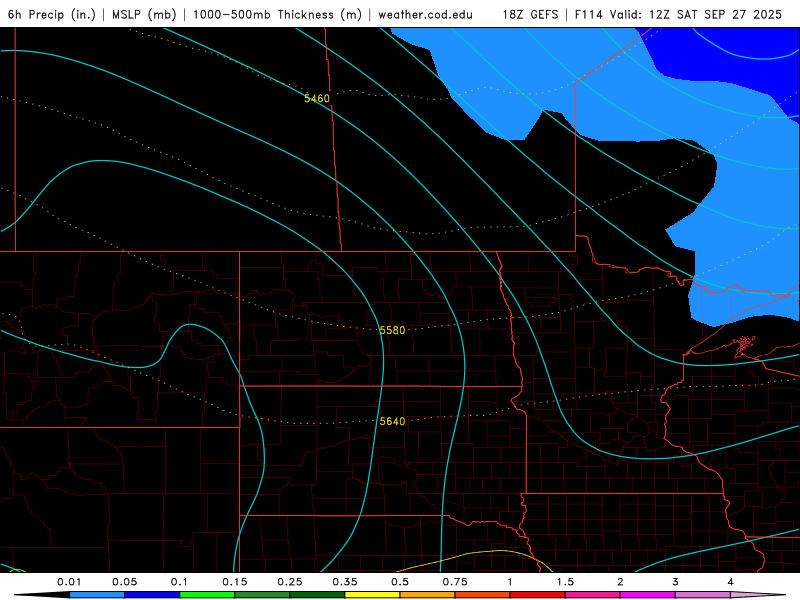Click the dark blue 0.05 legend swatch

tap(152, 595)
